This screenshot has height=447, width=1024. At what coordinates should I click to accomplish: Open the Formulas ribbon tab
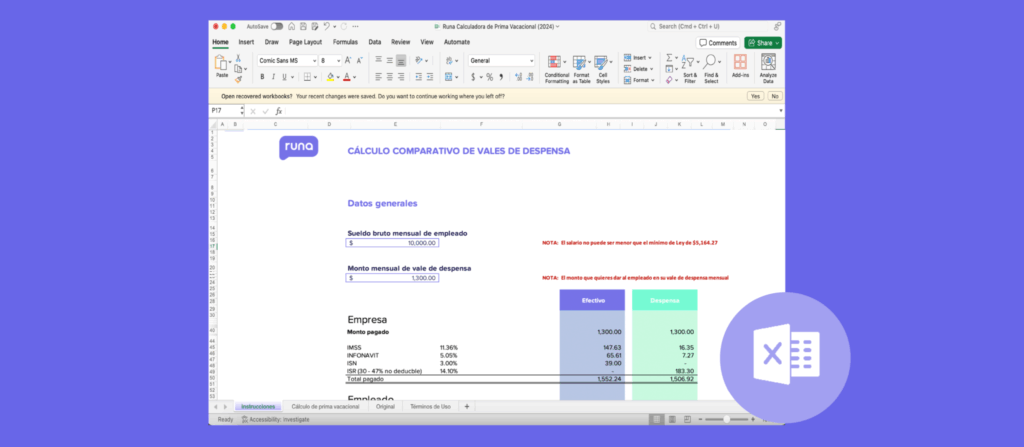(x=345, y=42)
